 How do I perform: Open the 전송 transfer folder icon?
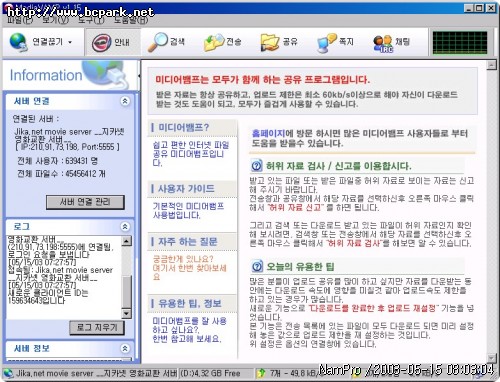pyautogui.click(x=214, y=42)
